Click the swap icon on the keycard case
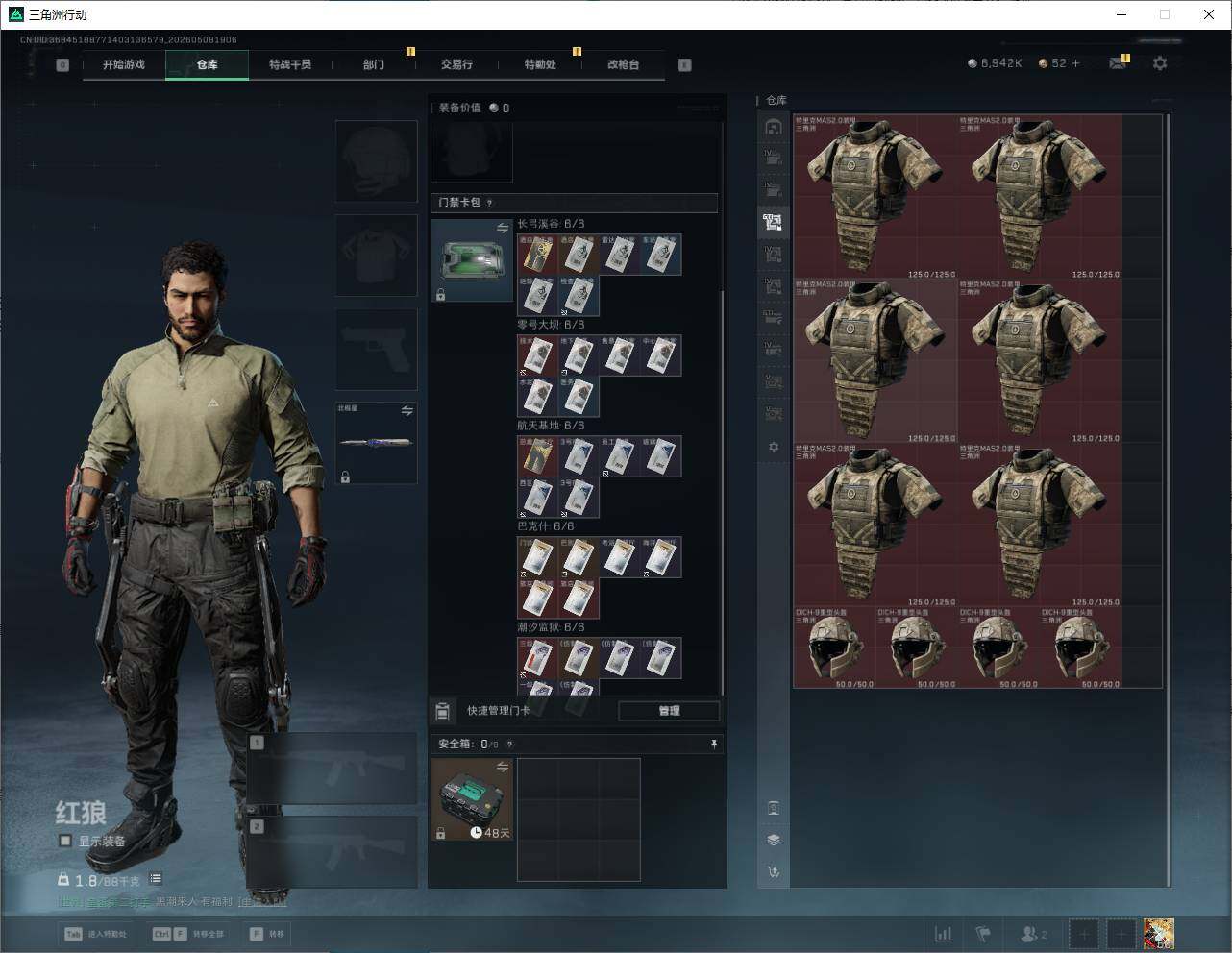Screen dimensions: 1232x953 [x=503, y=228]
